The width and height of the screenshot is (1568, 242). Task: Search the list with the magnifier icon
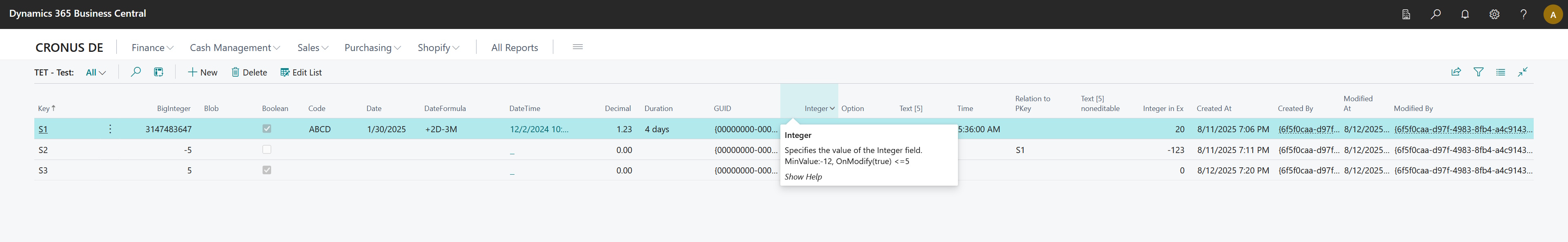point(136,72)
